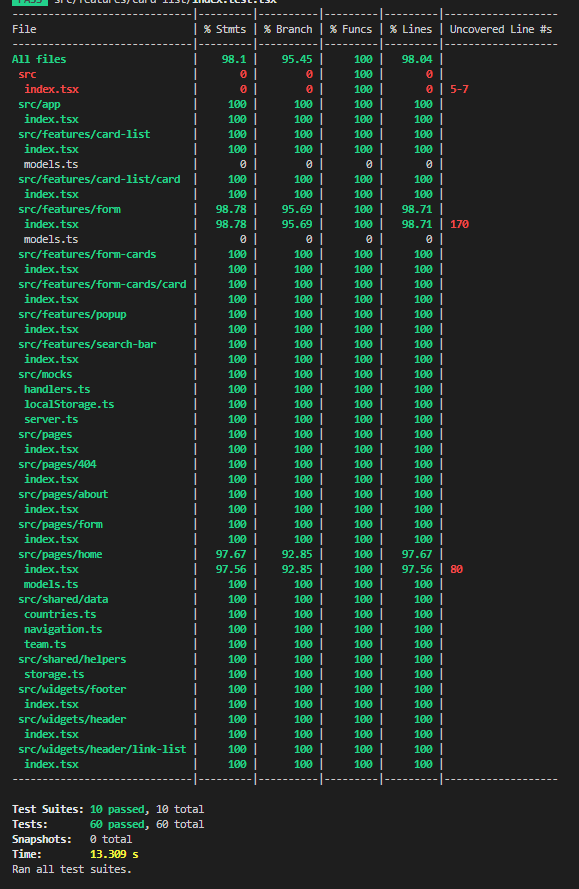Screen dimensions: 579x889
Task: Select the 'src/pages/about' directory label
Action: pos(63,494)
